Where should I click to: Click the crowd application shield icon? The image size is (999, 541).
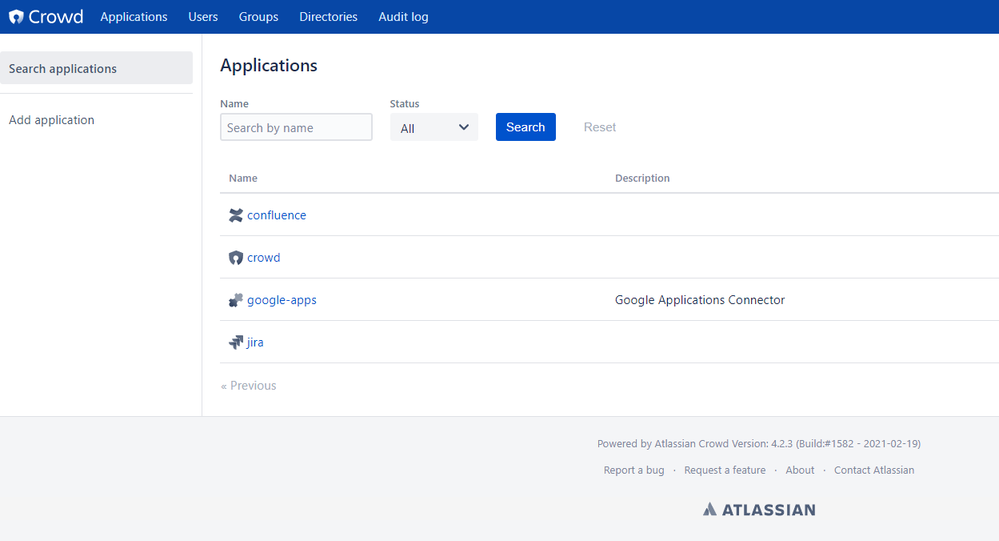(x=236, y=257)
